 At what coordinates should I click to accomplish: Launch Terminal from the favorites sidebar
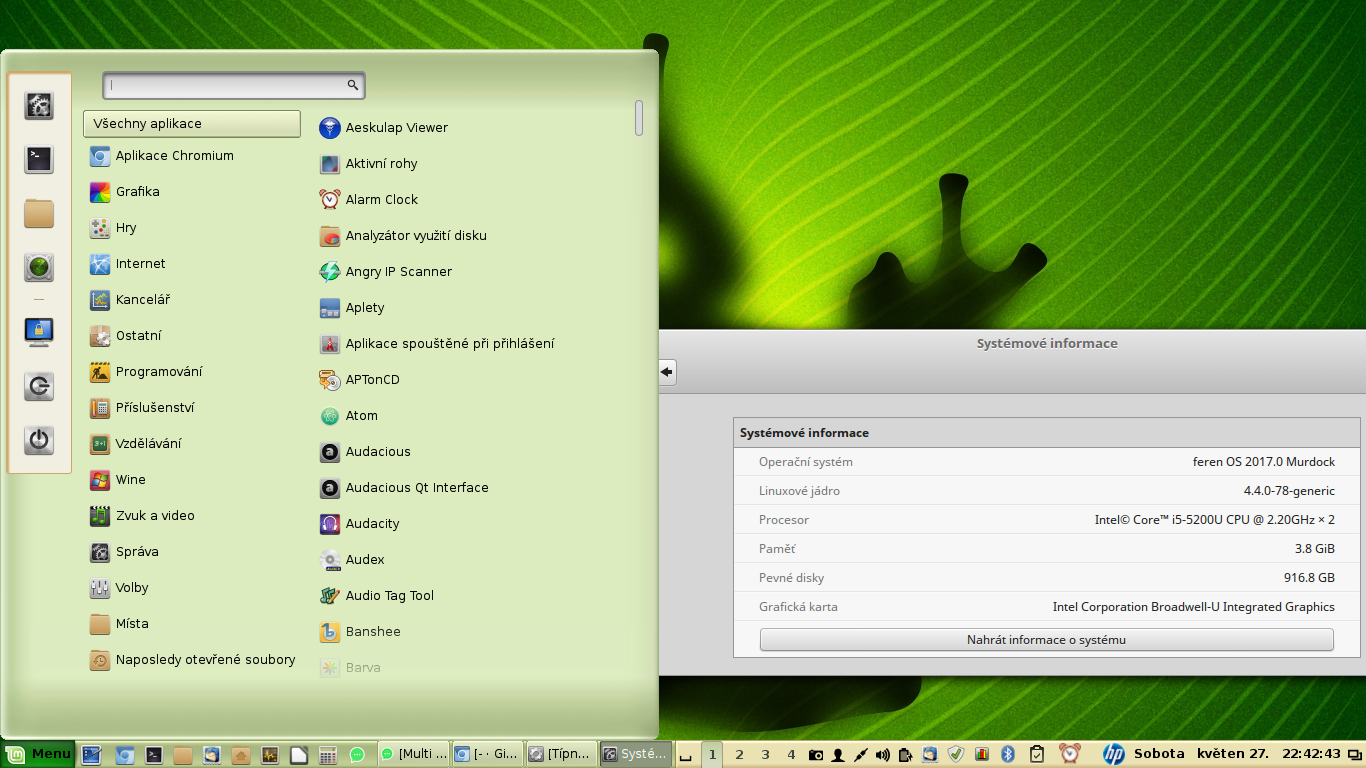coord(39,159)
